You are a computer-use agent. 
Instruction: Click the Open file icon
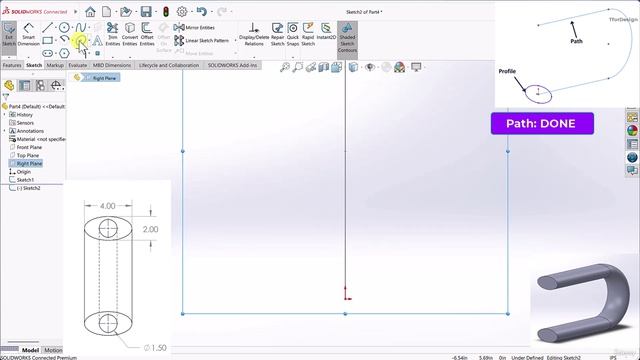coord(125,12)
